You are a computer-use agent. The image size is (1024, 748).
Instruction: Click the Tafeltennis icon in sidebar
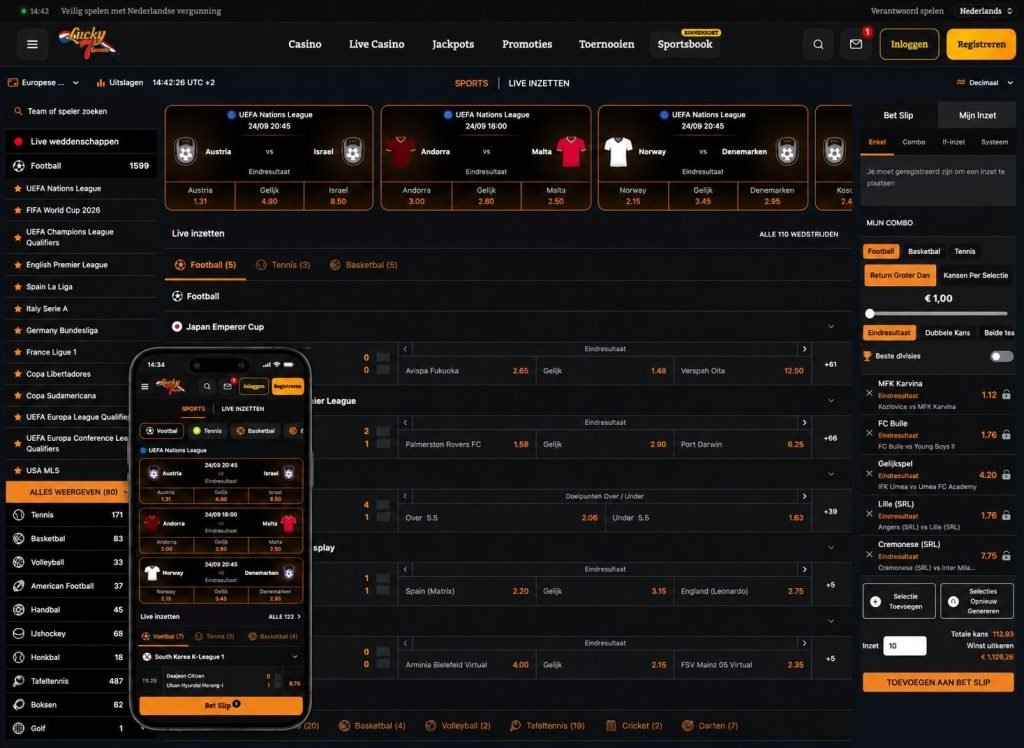point(19,681)
